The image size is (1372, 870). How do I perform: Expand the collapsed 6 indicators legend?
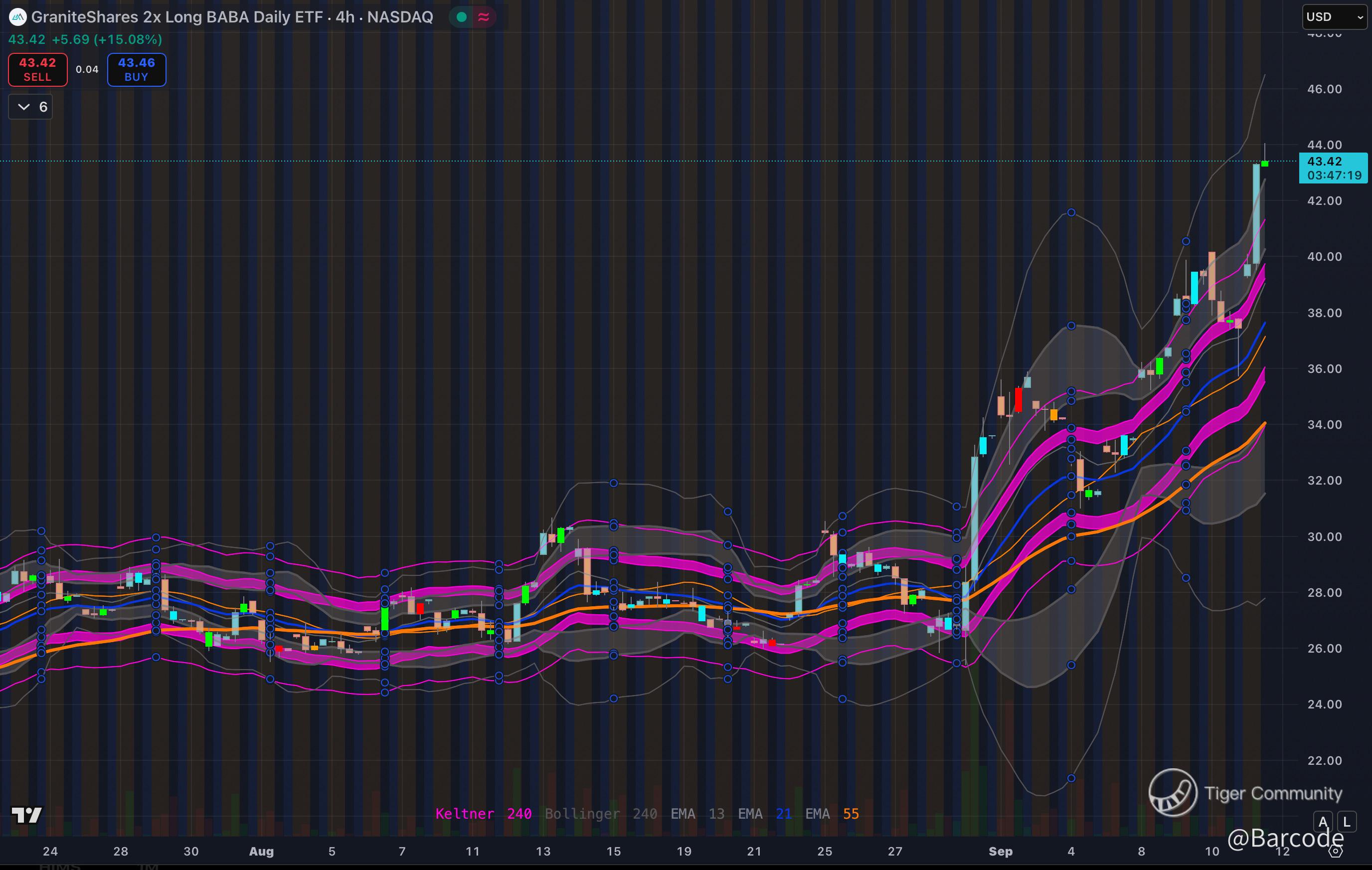[31, 107]
